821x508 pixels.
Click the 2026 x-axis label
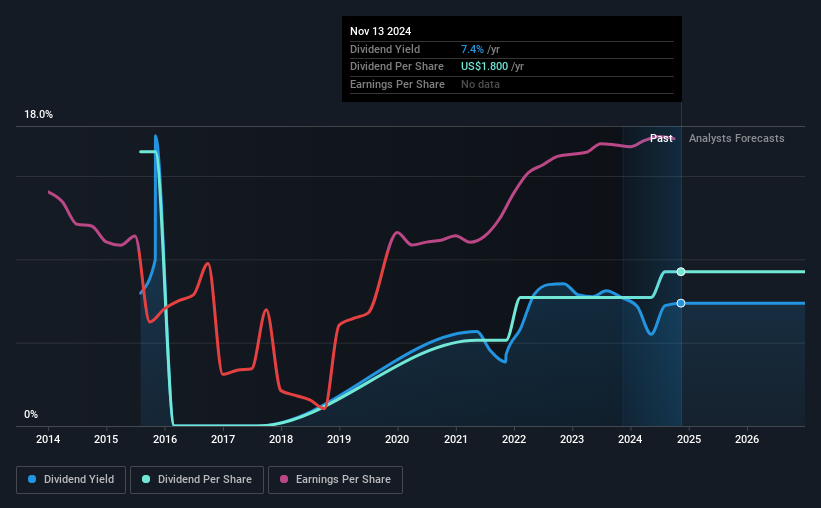click(x=747, y=439)
